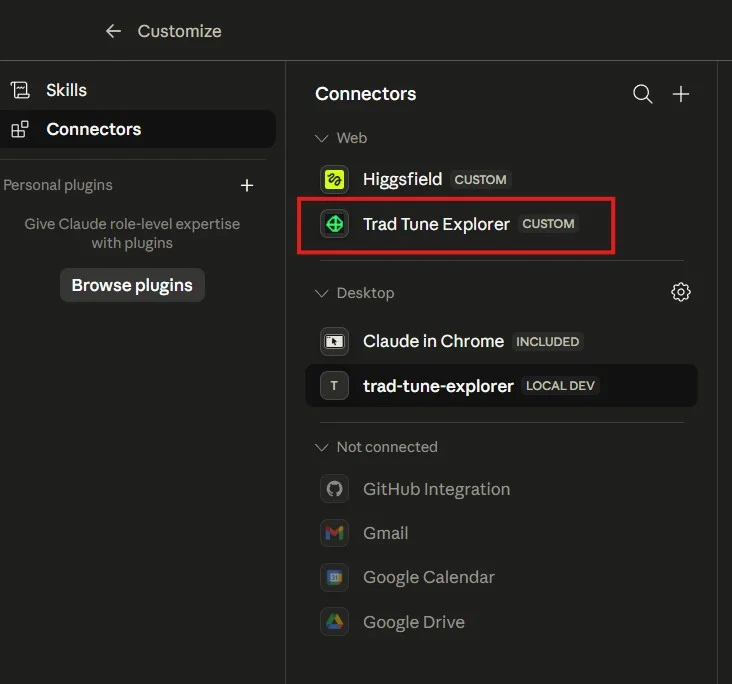The image size is (732, 684).
Task: Click the CUSTOM badge next to Higgsfield
Action: click(x=480, y=180)
